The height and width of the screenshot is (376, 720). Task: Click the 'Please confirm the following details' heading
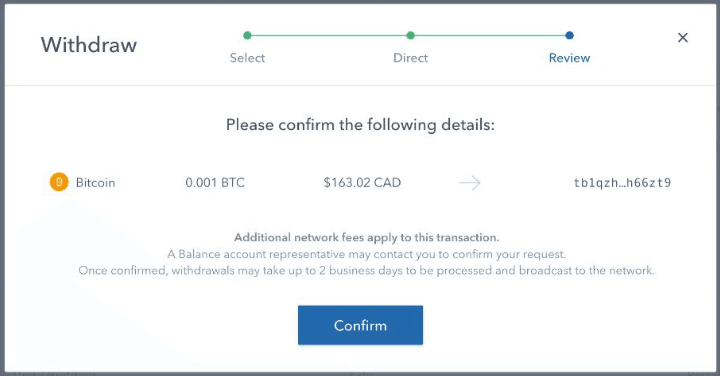pyautogui.click(x=360, y=125)
